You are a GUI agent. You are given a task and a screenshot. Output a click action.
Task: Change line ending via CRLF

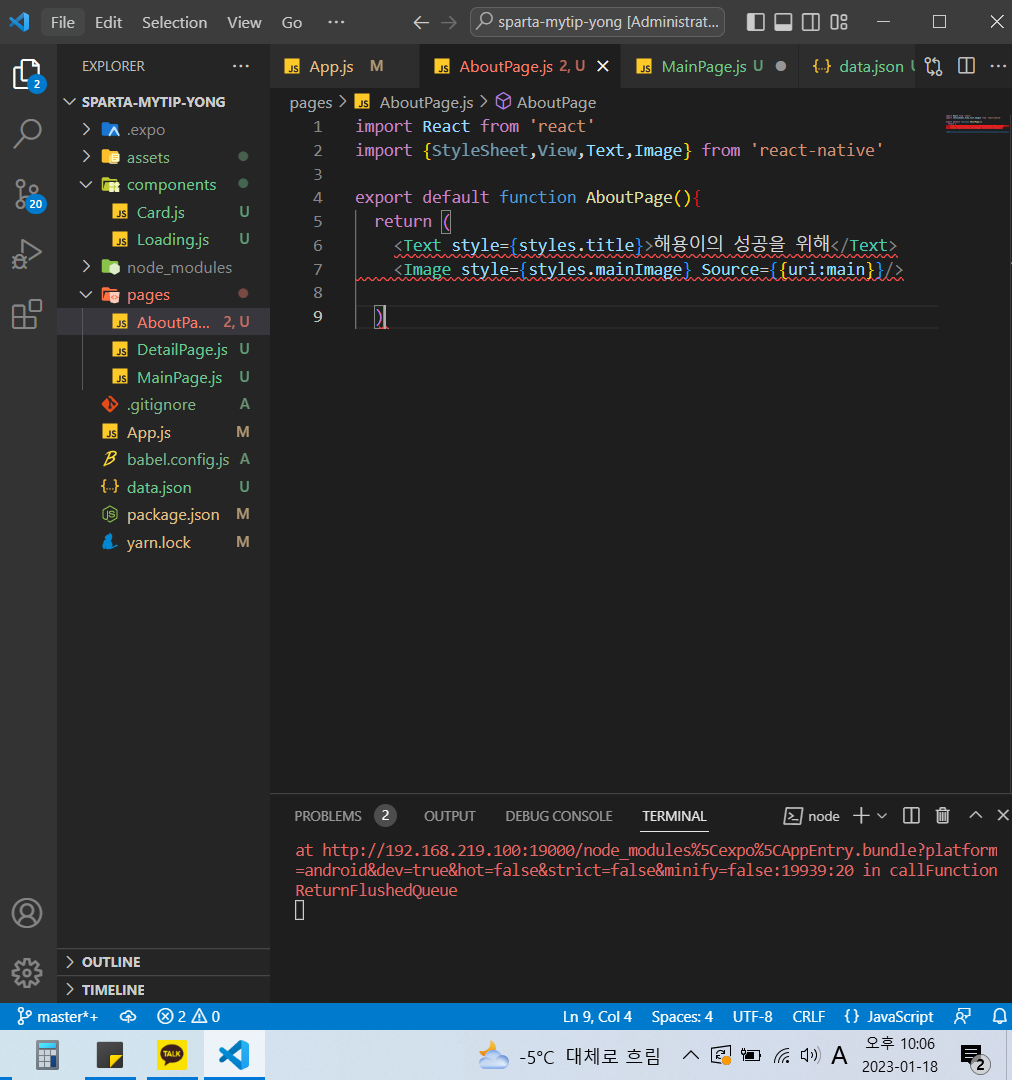tap(808, 1017)
